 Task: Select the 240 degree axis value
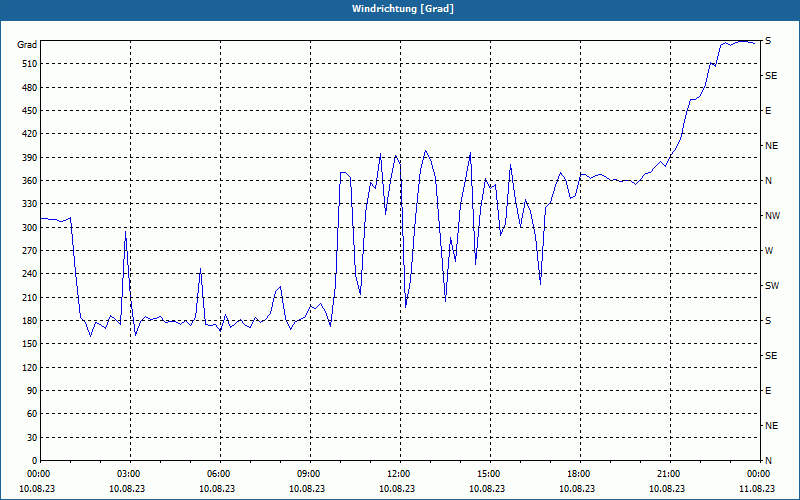pos(30,274)
